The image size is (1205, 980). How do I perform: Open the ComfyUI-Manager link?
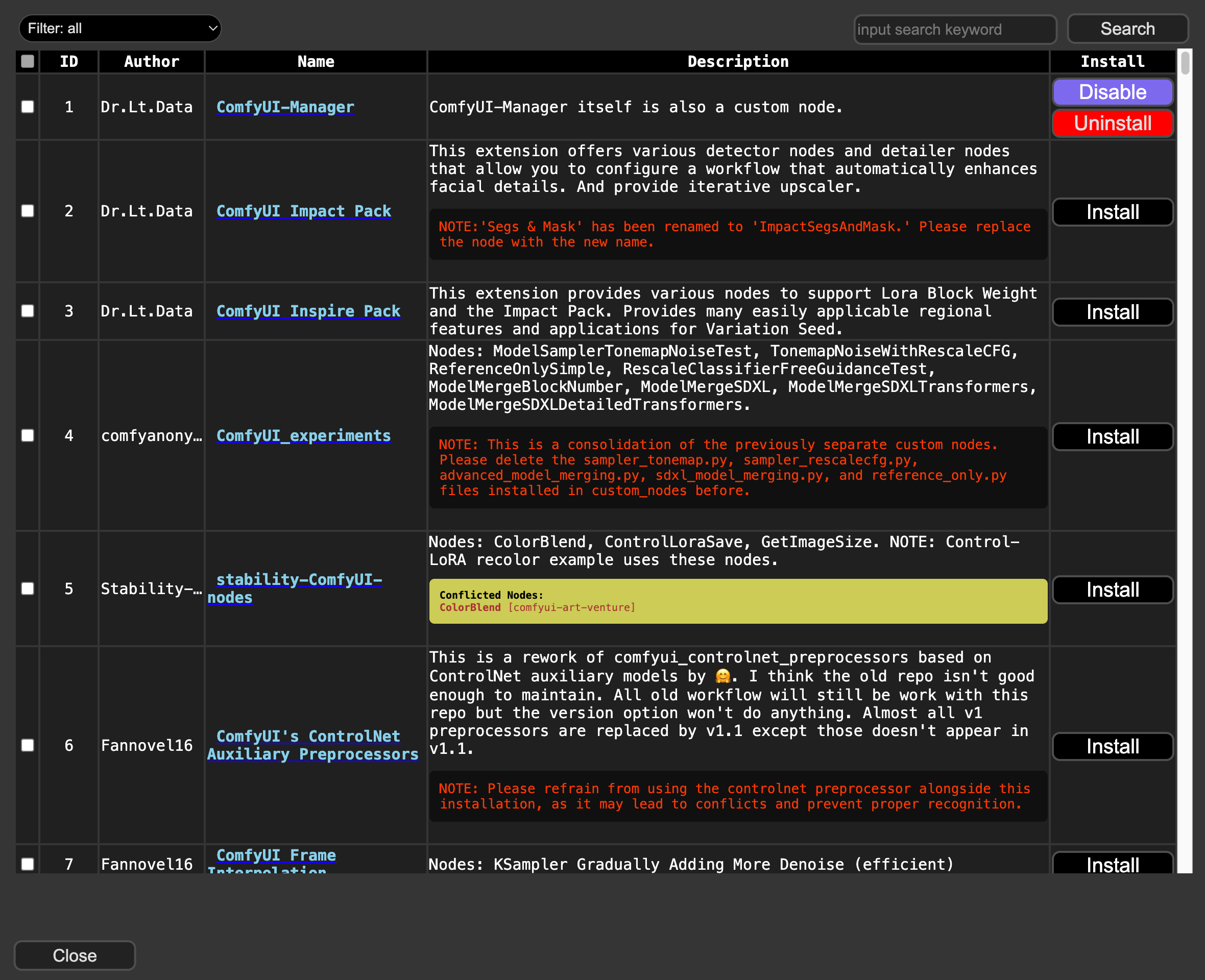[285, 107]
